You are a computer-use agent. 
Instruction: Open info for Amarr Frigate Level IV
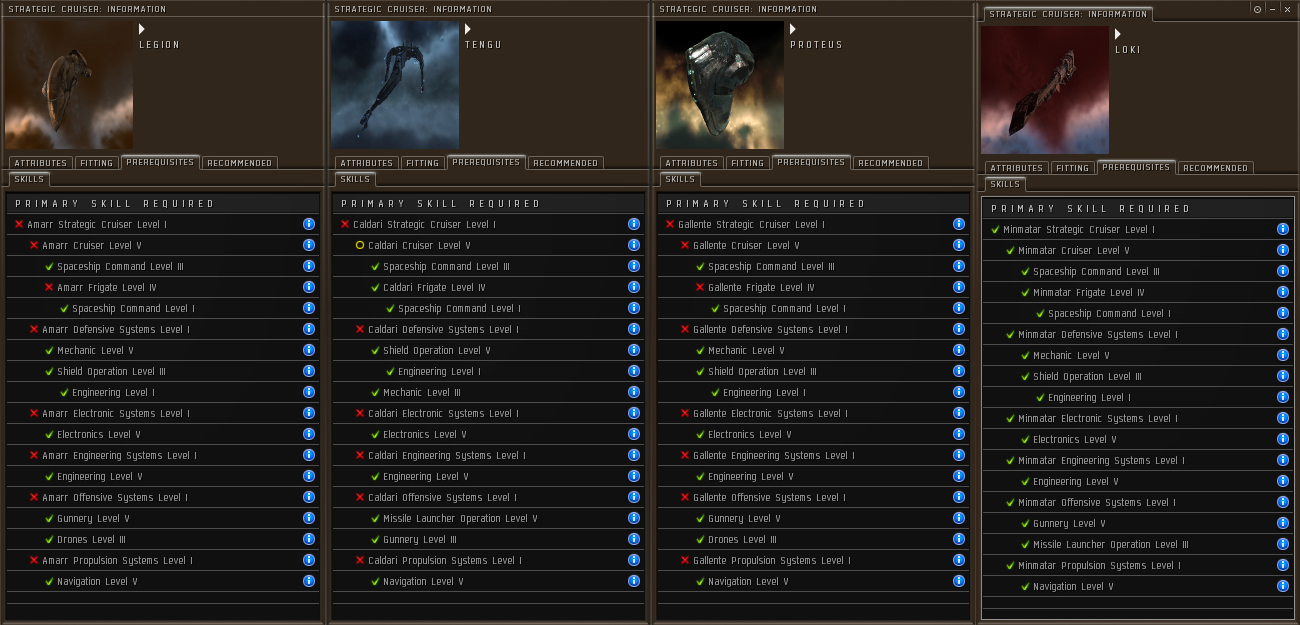(308, 287)
